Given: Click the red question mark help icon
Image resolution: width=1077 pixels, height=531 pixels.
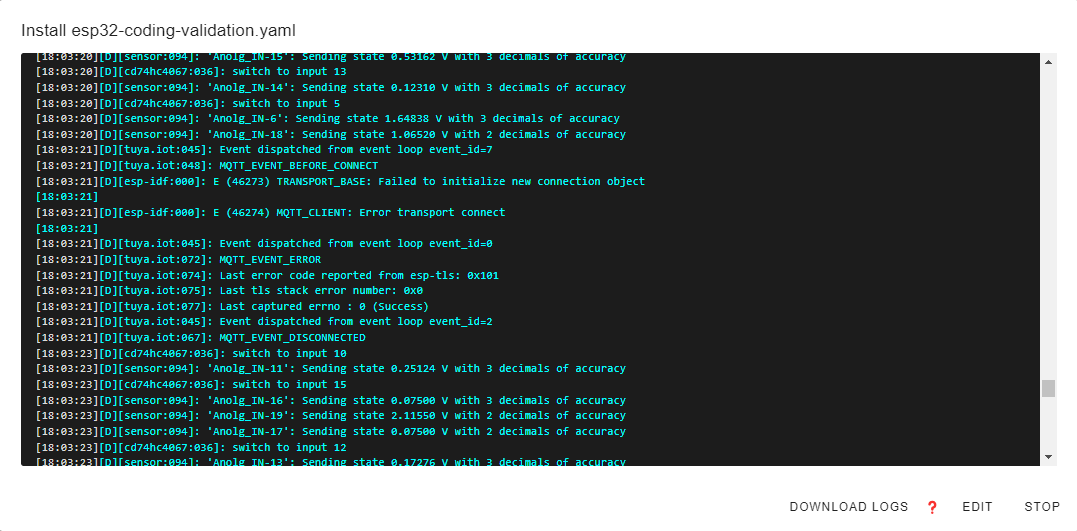Looking at the screenshot, I should pos(932,507).
